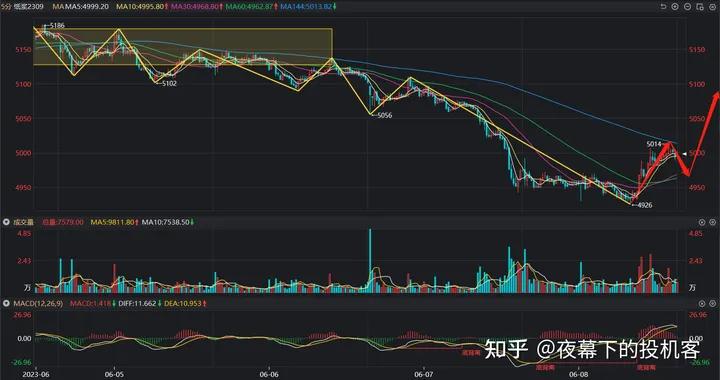Click the undo arrow icon in chart toolbar
Screen dimensions: 720x380
(663, 7)
